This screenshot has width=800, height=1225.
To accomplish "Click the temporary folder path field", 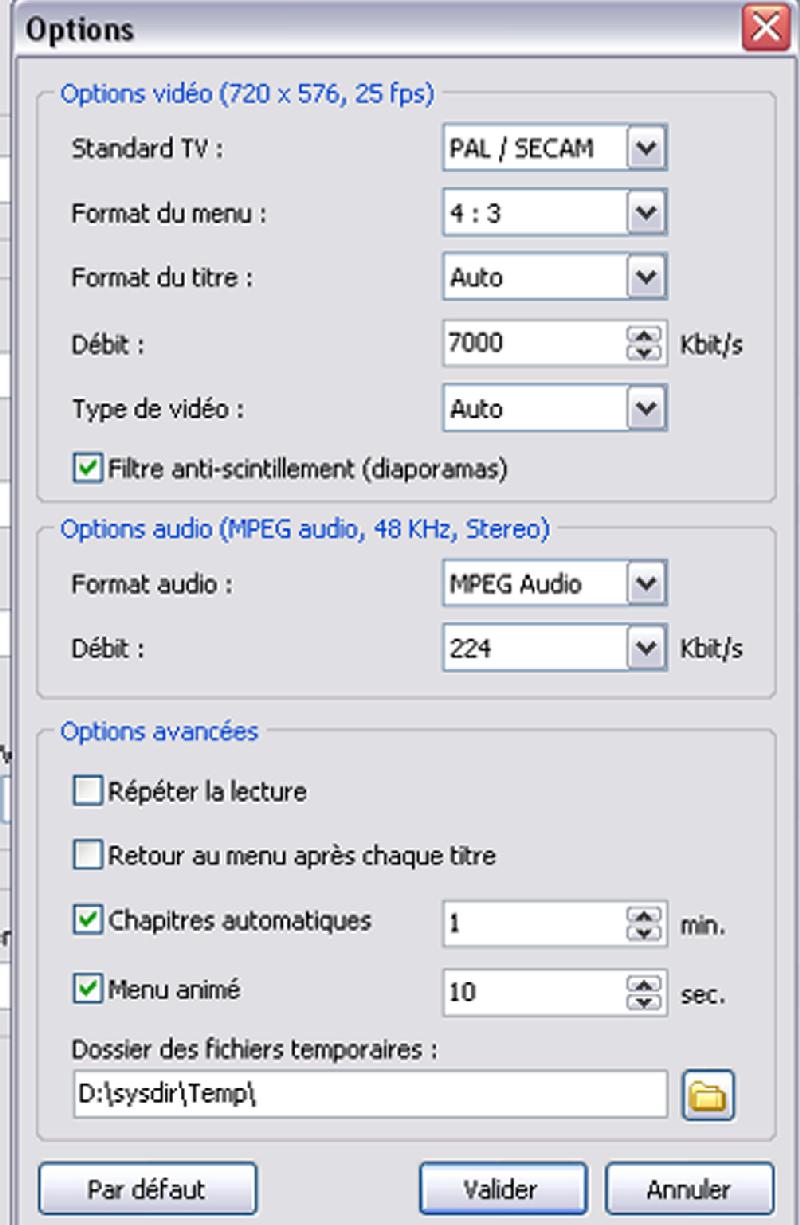I will pos(370,1095).
